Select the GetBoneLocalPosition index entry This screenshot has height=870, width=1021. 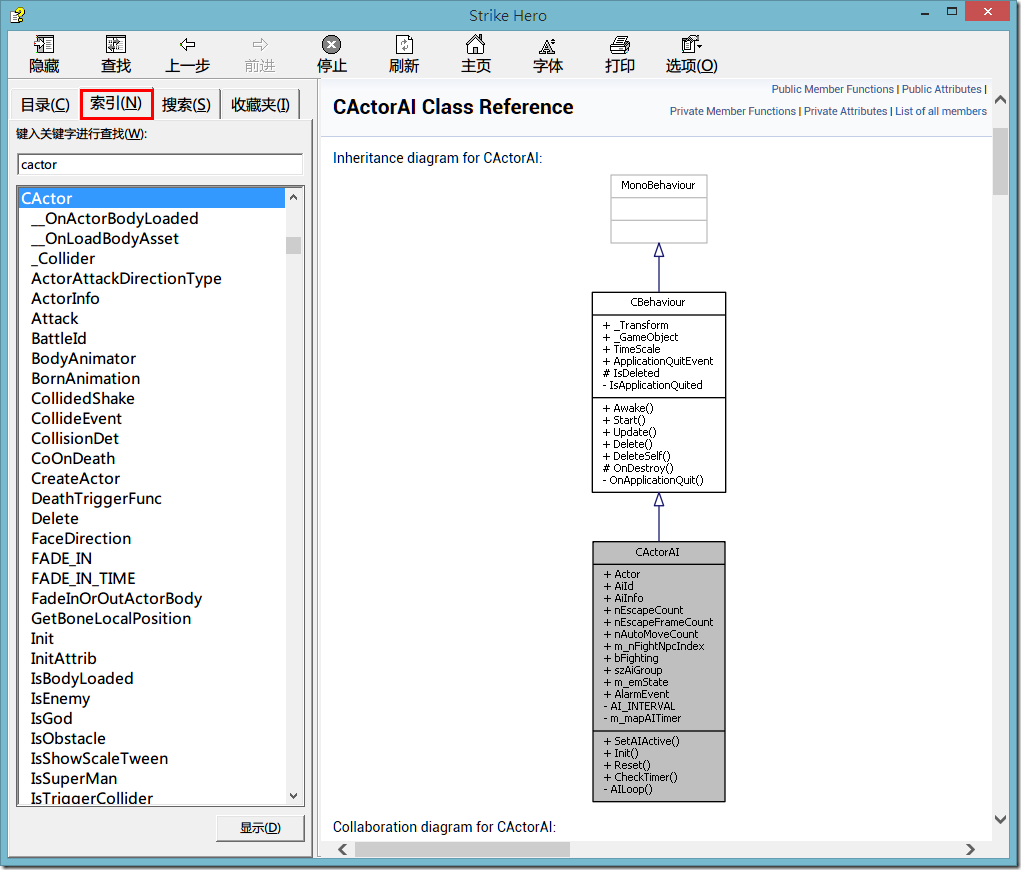tap(111, 618)
